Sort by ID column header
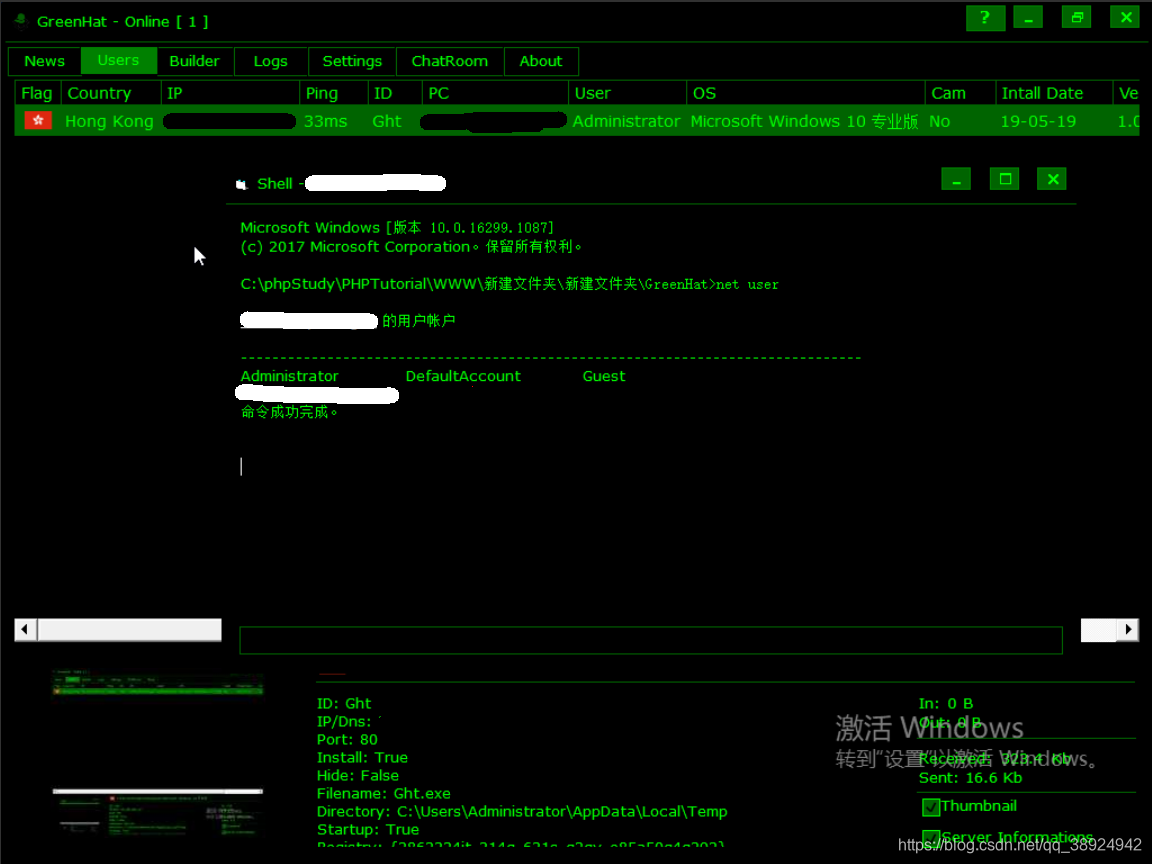This screenshot has width=1152, height=864. coord(395,93)
